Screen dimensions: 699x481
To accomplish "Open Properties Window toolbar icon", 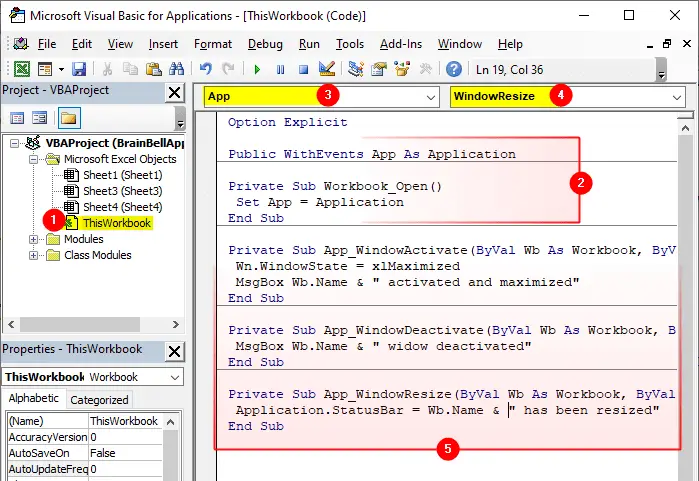I will (379, 69).
